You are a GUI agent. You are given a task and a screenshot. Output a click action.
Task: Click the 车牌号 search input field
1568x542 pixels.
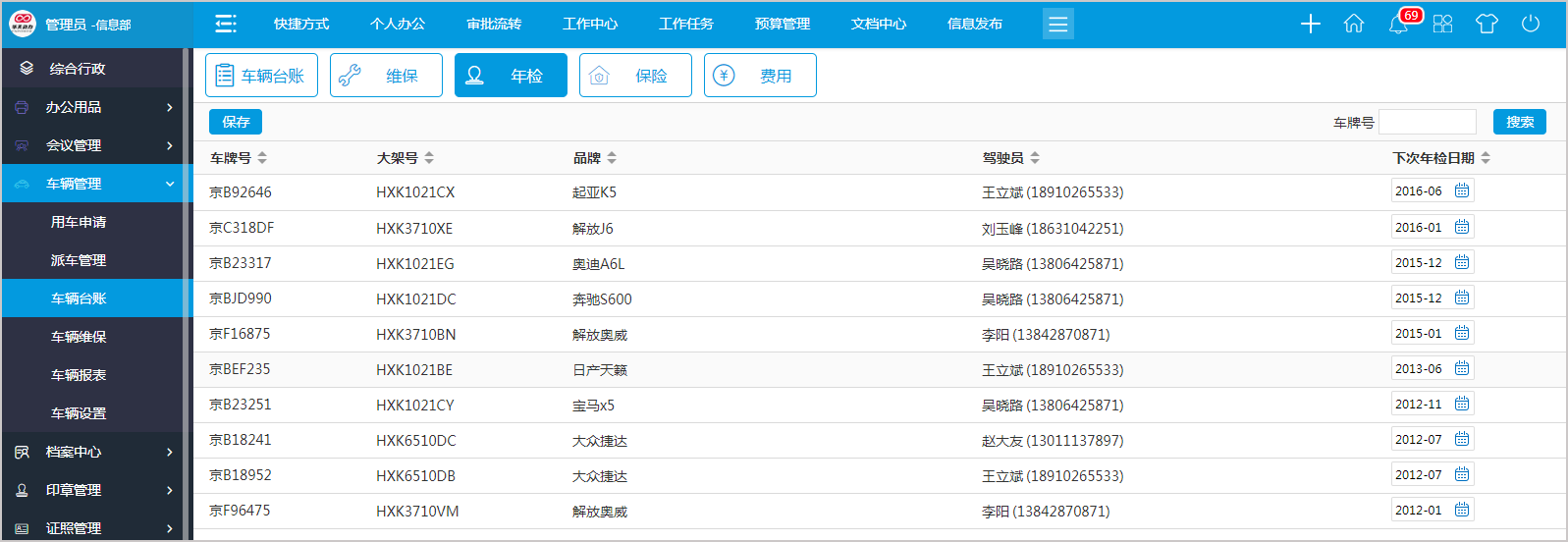click(1427, 122)
